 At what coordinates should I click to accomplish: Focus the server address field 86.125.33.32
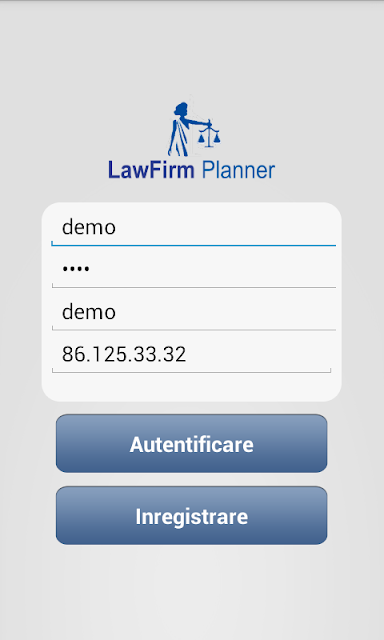click(x=191, y=354)
